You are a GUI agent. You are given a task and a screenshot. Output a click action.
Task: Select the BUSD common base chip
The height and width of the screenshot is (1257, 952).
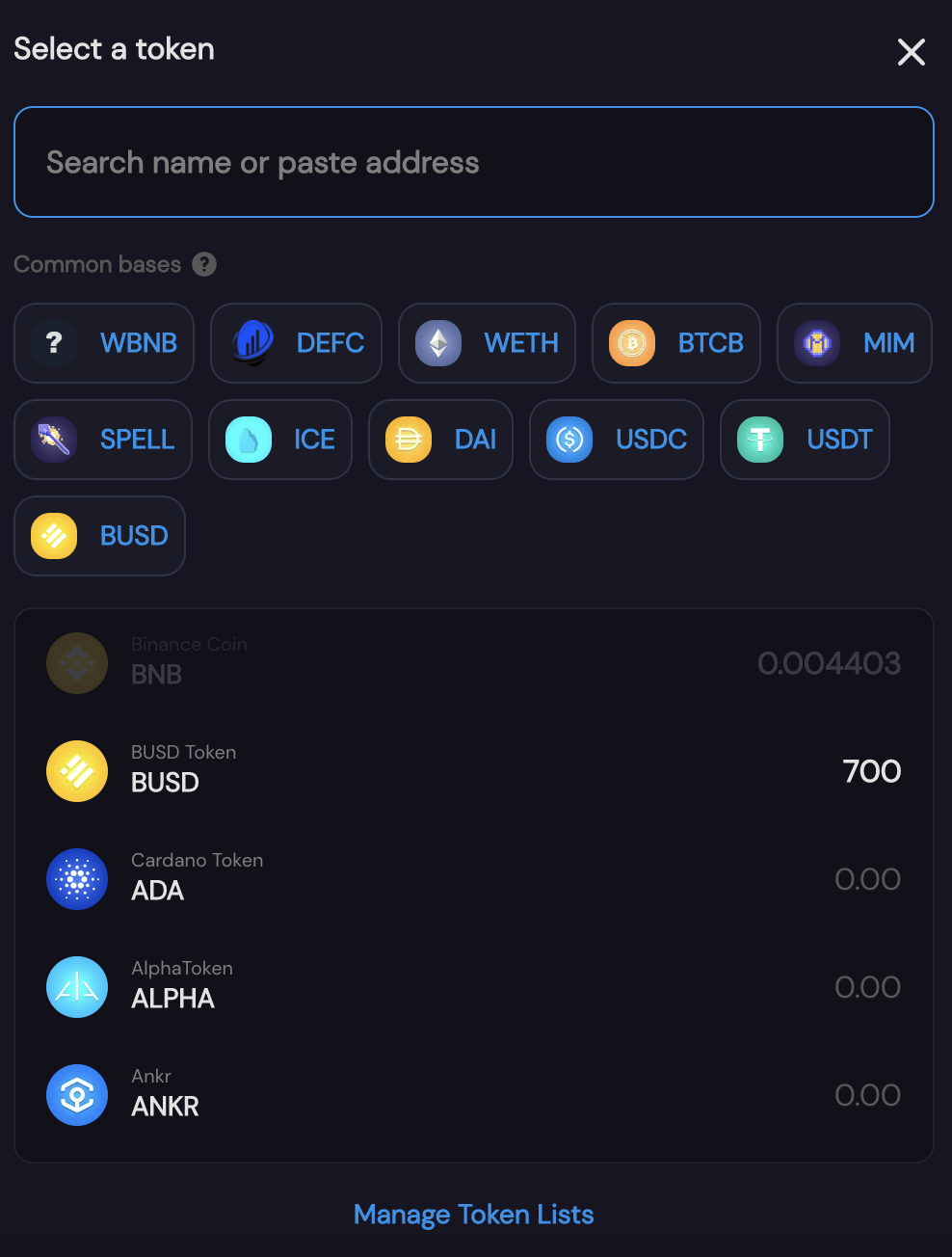coord(100,536)
